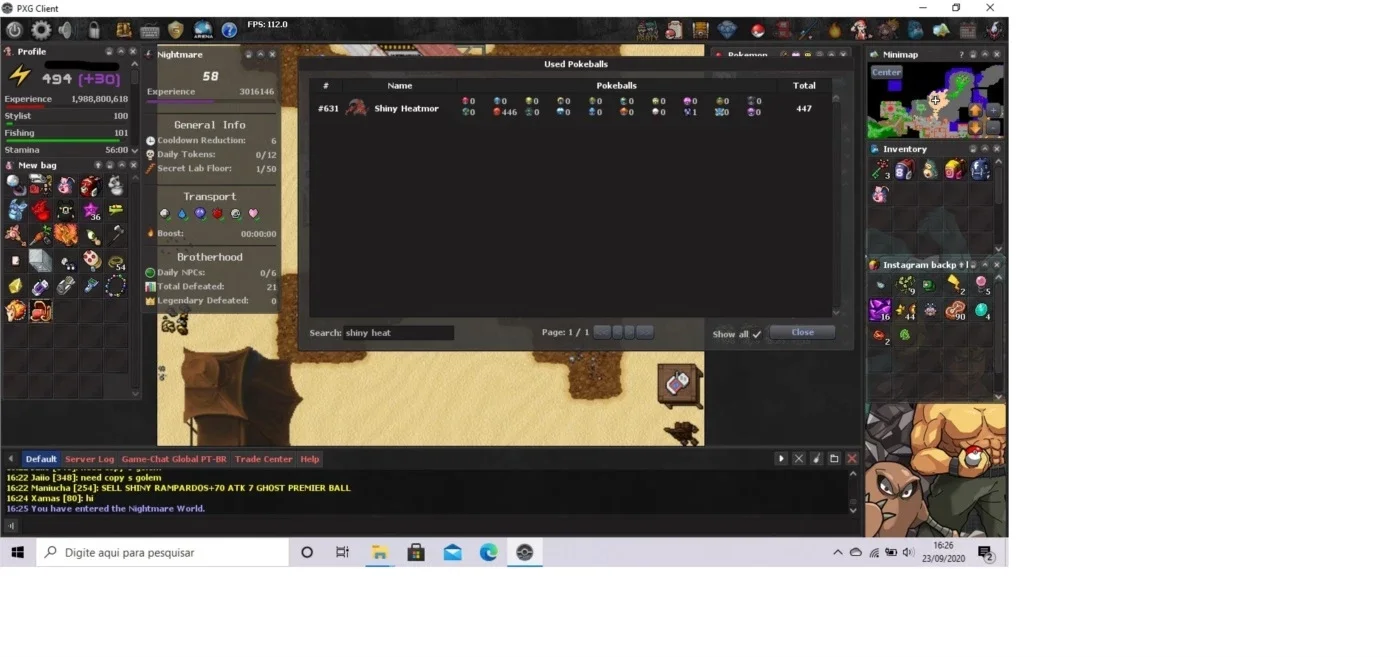Click the padlock icon in top toolbar
The width and height of the screenshot is (1400, 657).
tap(94, 31)
